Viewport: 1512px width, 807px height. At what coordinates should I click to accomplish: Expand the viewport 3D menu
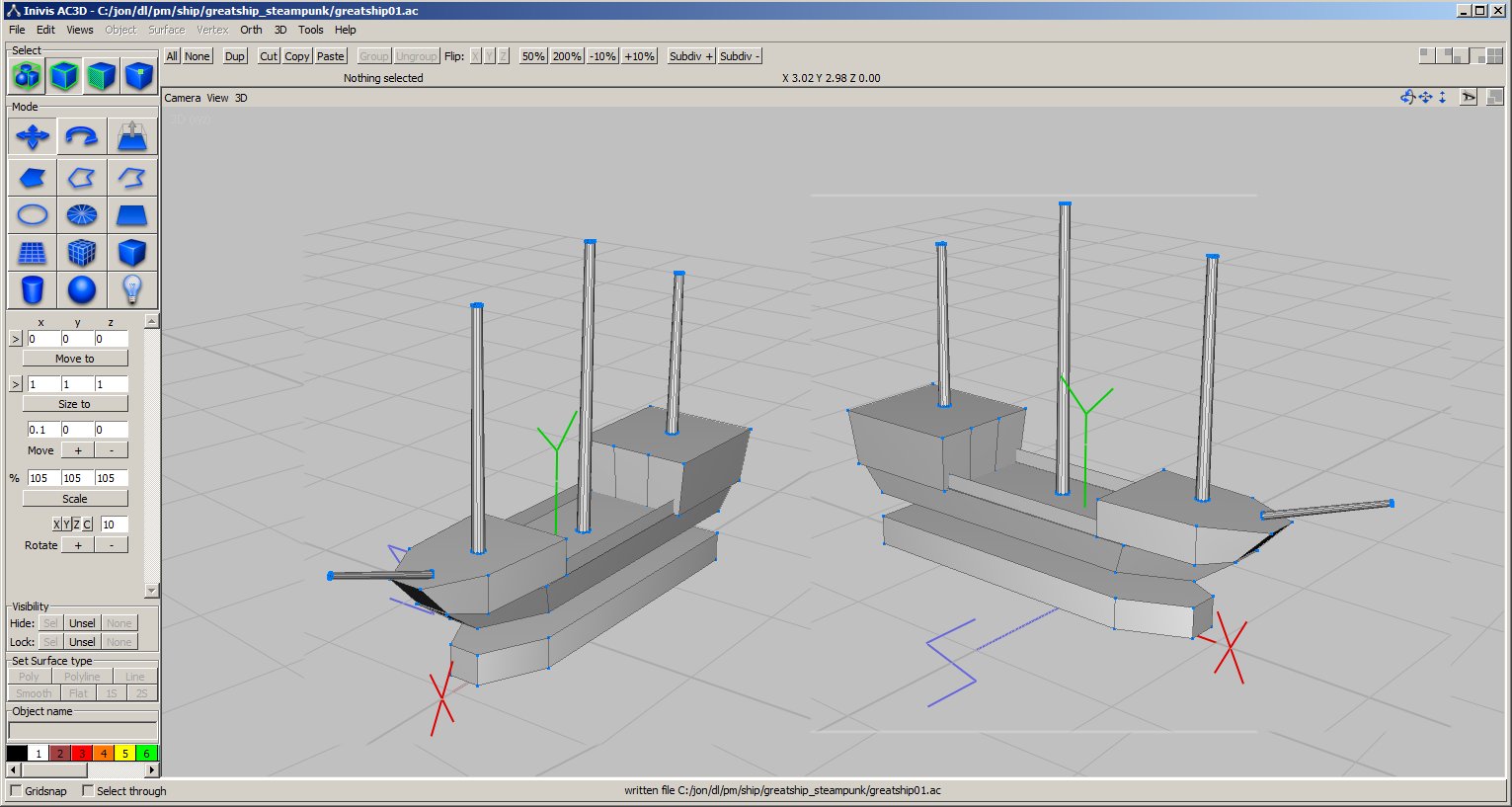click(x=241, y=98)
